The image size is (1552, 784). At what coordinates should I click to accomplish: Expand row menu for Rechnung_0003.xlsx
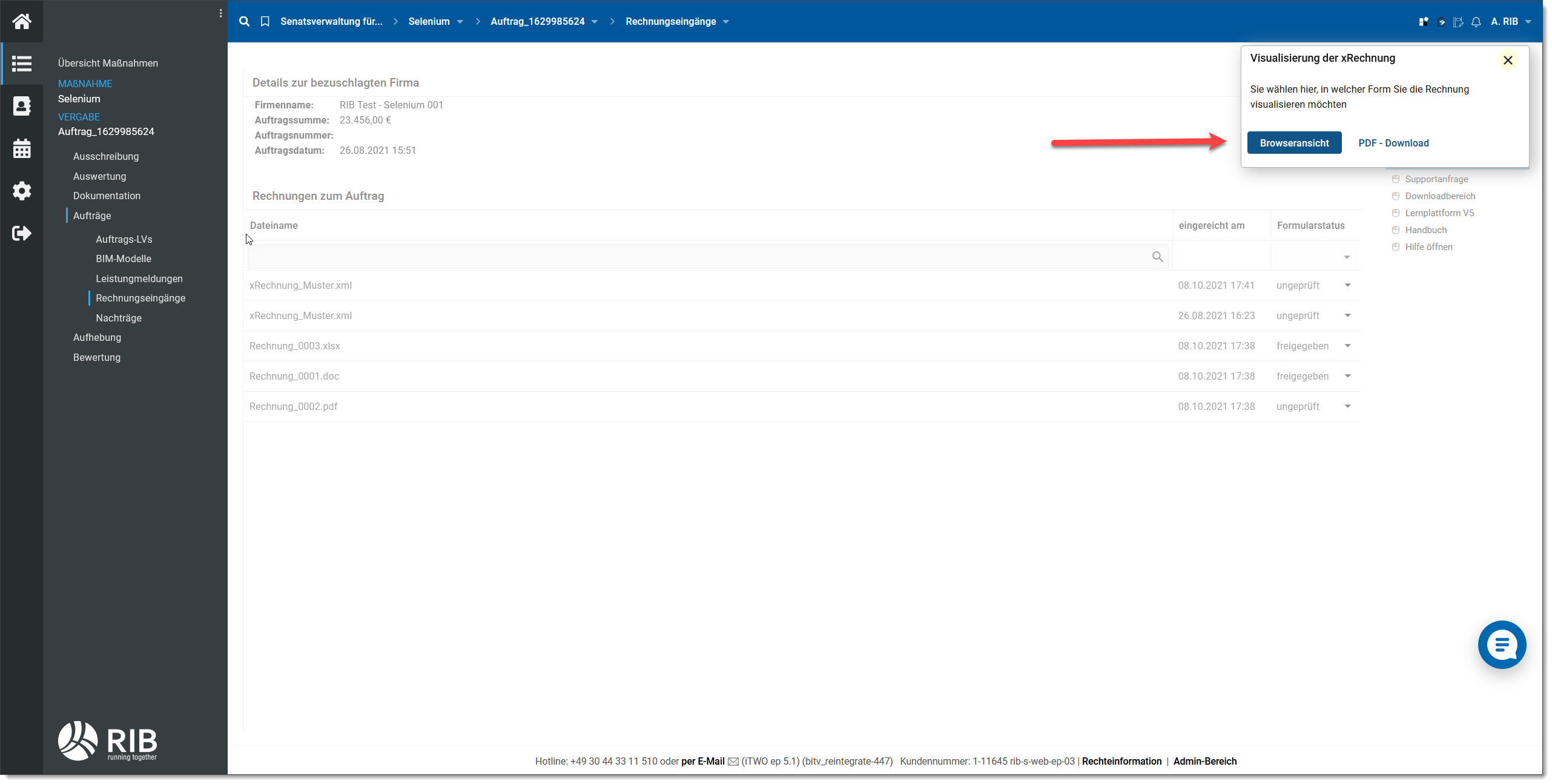point(1348,346)
